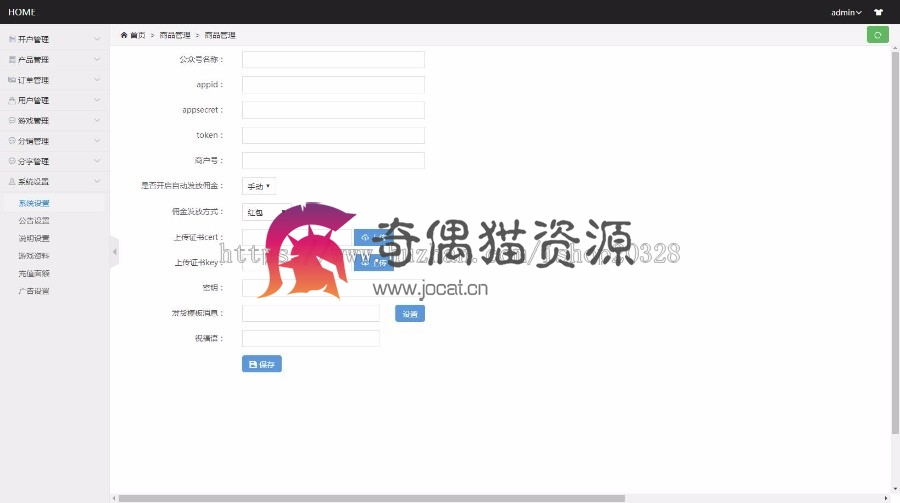900x503 pixels.
Task: Expand chevron beside 分销管理
Action: coord(97,141)
